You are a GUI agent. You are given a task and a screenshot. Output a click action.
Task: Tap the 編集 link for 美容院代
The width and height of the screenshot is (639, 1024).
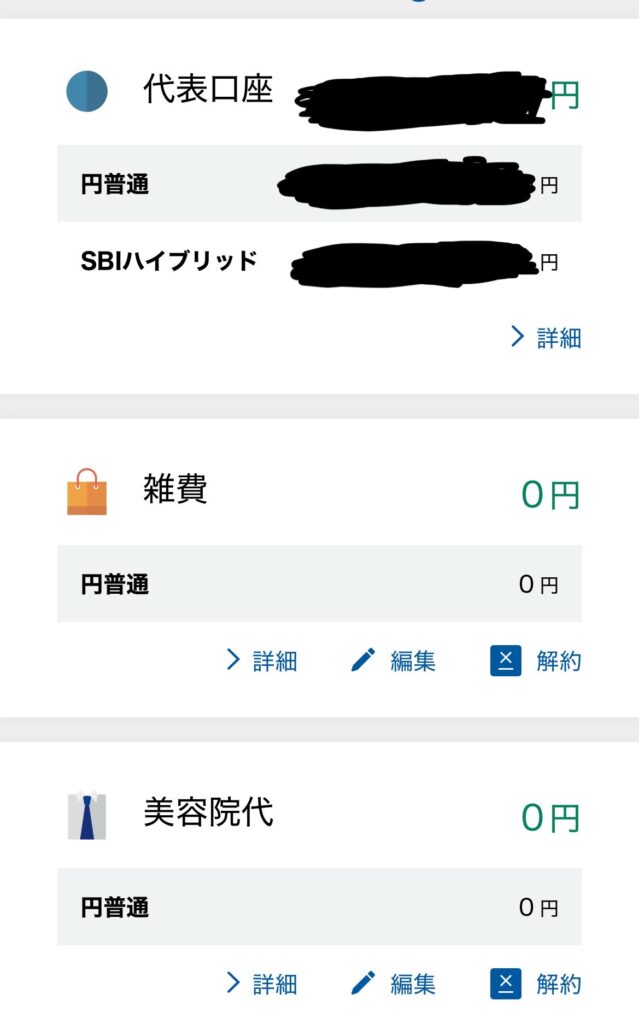pos(412,983)
